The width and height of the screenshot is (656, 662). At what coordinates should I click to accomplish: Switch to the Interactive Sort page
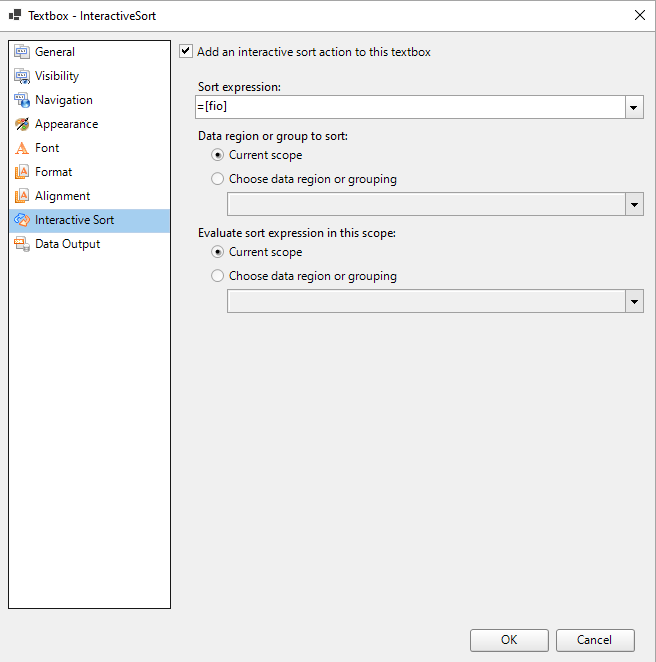click(74, 220)
